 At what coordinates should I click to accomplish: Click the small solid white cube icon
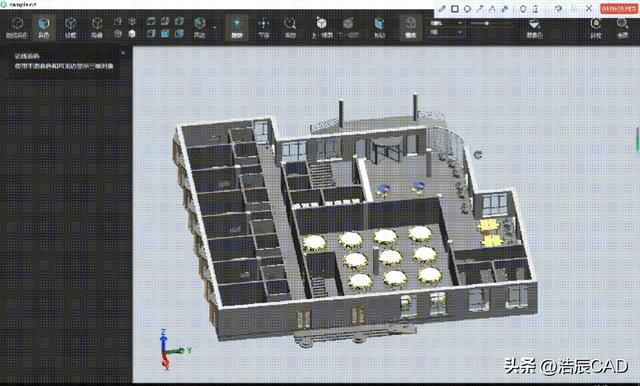click(132, 33)
